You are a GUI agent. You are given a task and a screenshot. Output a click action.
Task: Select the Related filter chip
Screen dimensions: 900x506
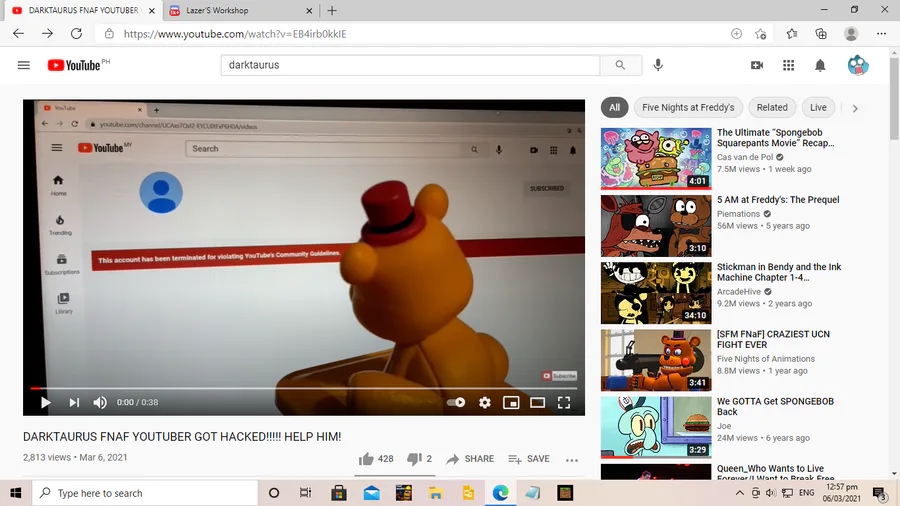(x=771, y=108)
